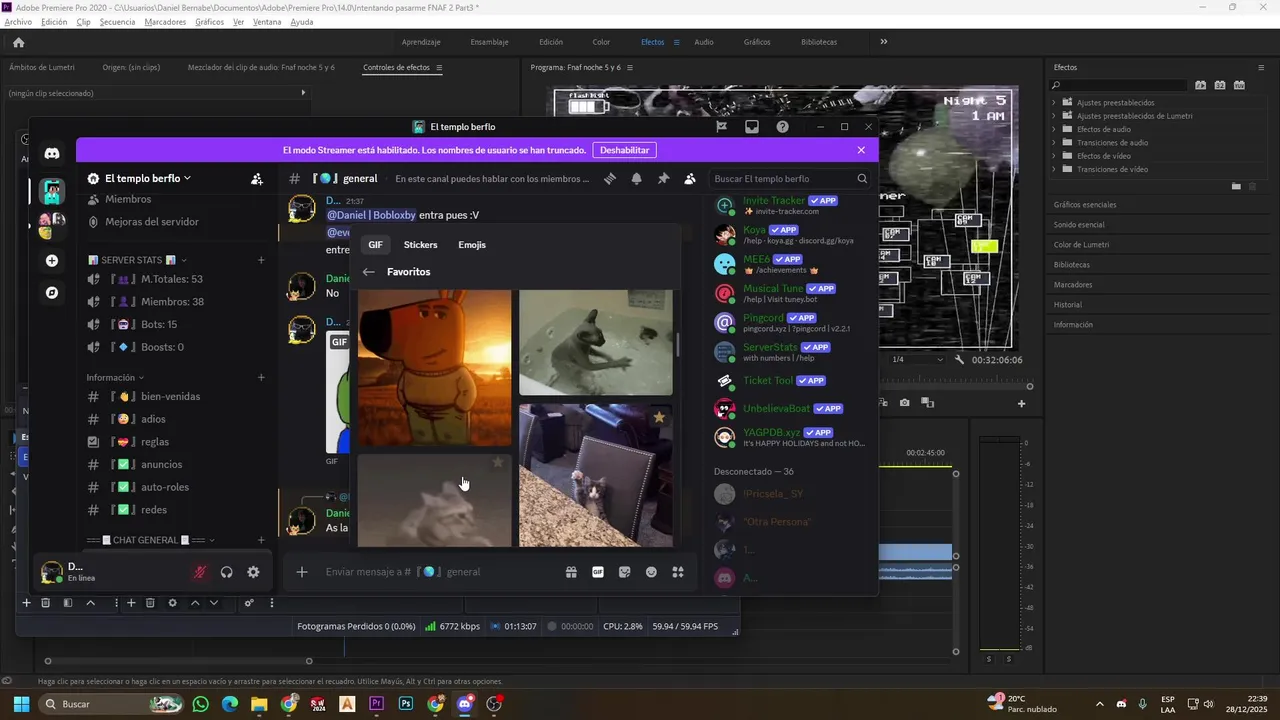1280x720 pixels.
Task: Open channel notification bell settings
Action: tap(636, 179)
